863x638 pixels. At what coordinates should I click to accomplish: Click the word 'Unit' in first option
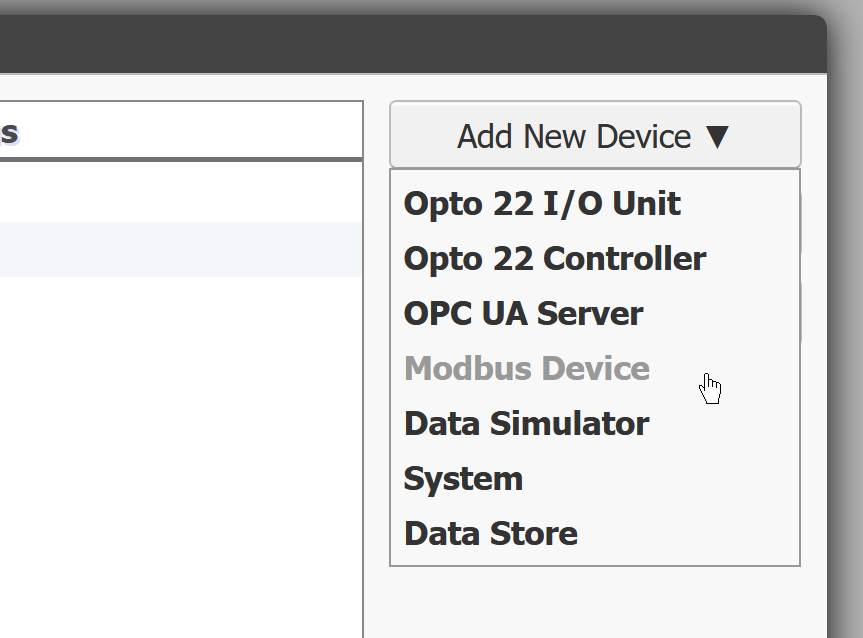(x=646, y=204)
